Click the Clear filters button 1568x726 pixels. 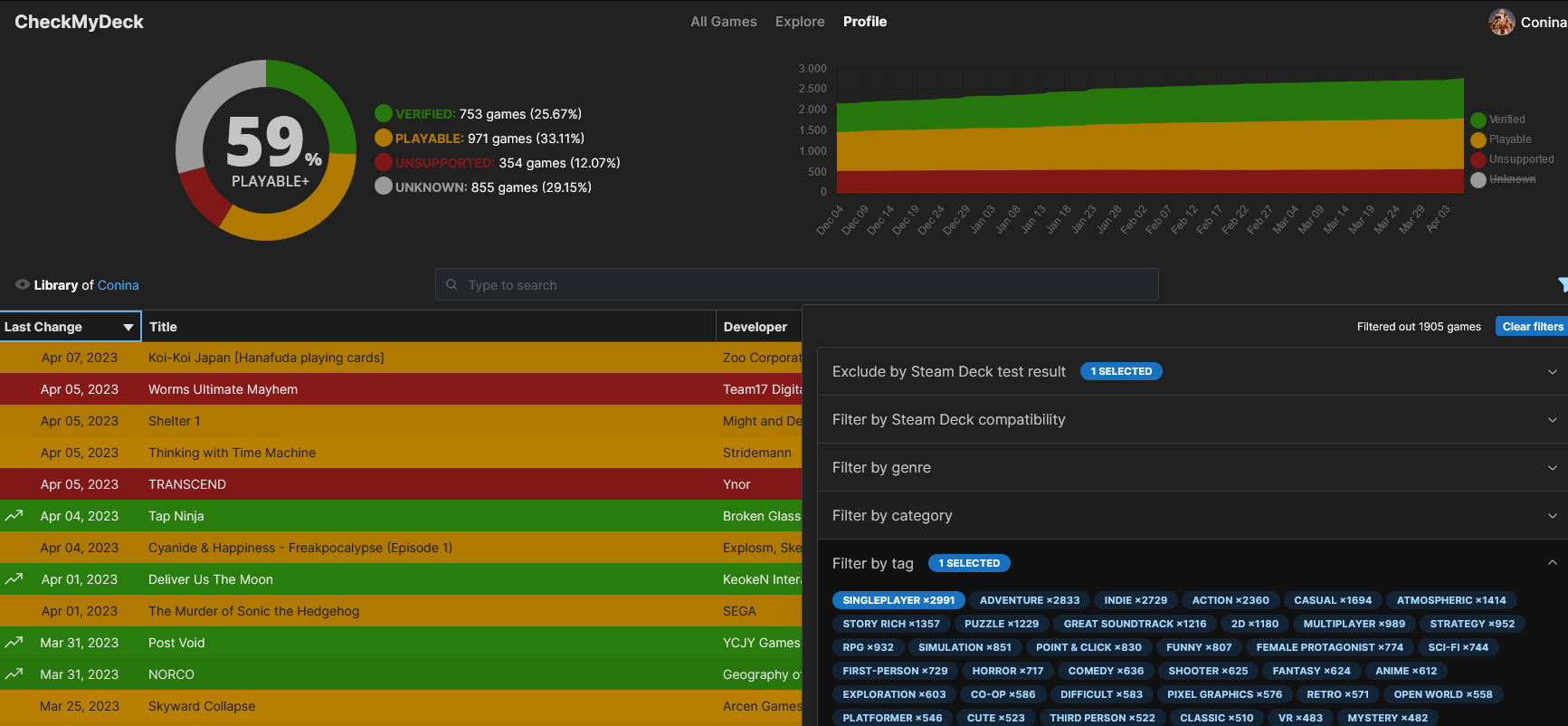click(1532, 327)
